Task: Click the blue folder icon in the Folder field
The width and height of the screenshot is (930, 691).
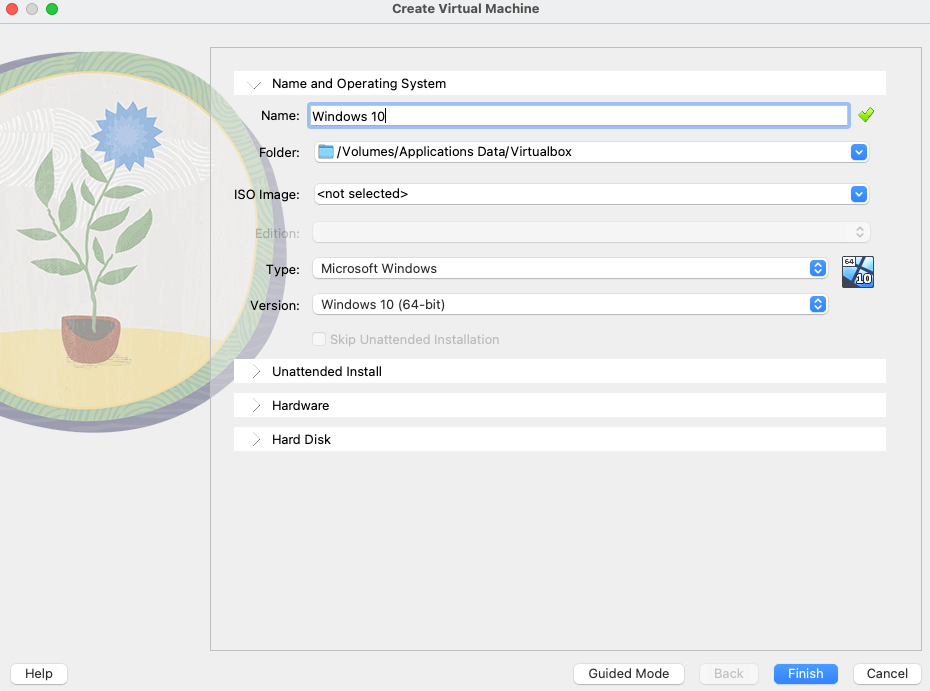Action: [324, 152]
